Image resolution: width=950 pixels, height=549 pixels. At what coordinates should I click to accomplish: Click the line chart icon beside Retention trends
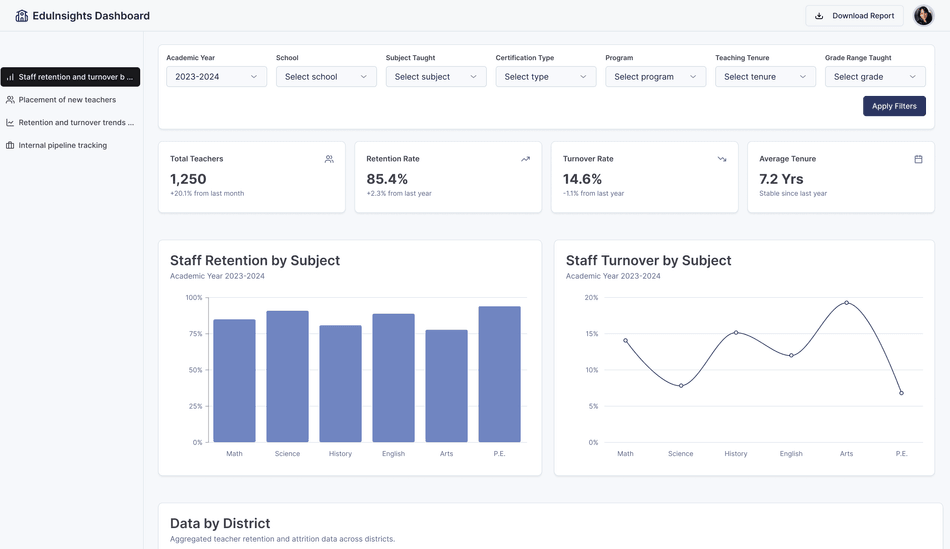click(10, 123)
